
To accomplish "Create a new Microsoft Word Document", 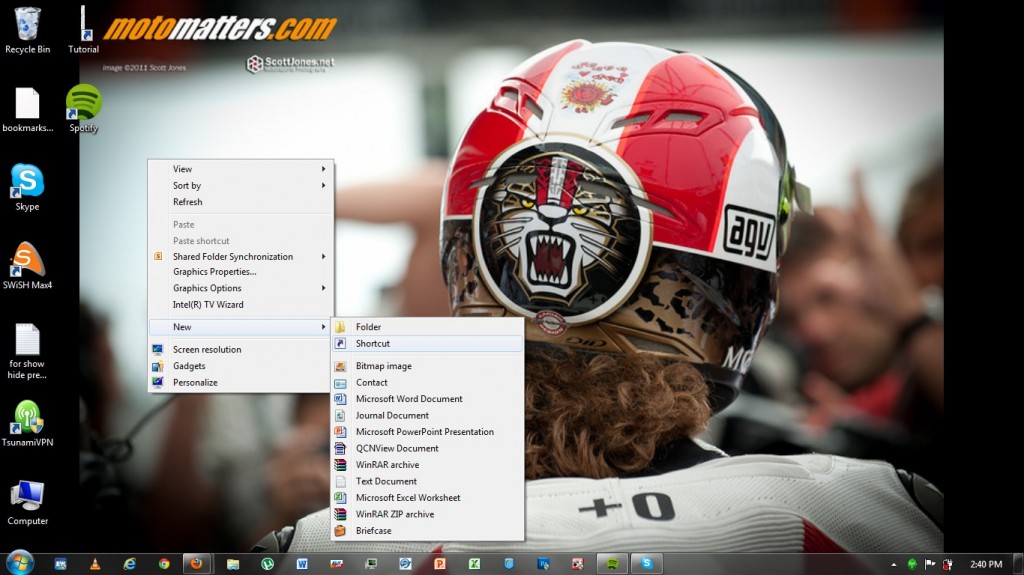I will pyautogui.click(x=428, y=399).
